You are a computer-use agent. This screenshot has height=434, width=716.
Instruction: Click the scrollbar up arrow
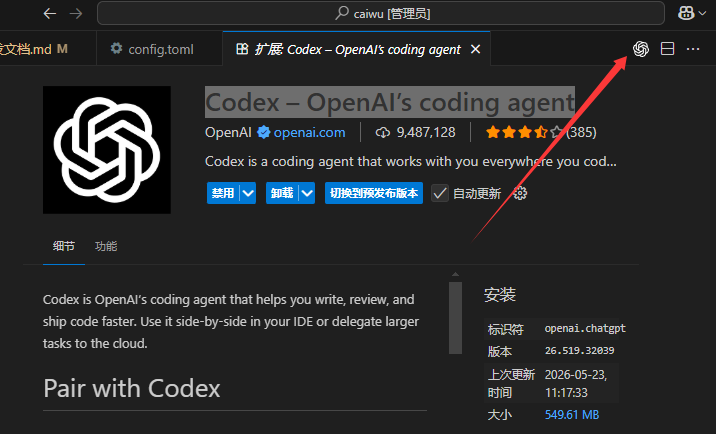(455, 274)
